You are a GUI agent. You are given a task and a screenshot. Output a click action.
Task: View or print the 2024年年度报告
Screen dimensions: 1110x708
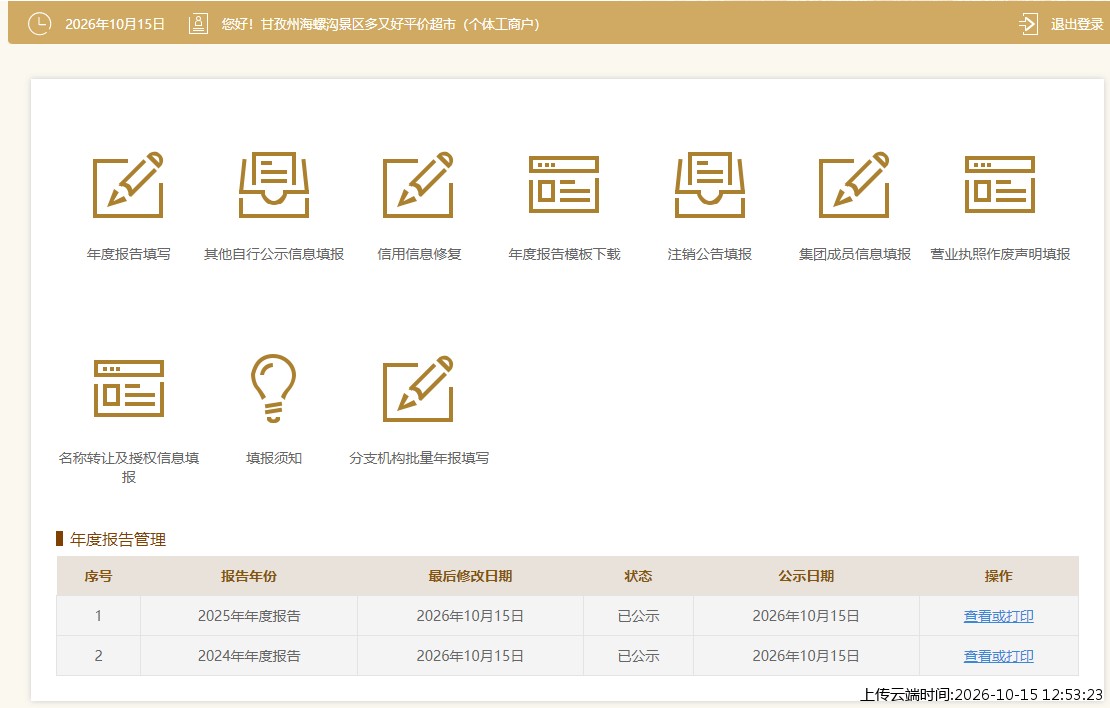tap(998, 656)
